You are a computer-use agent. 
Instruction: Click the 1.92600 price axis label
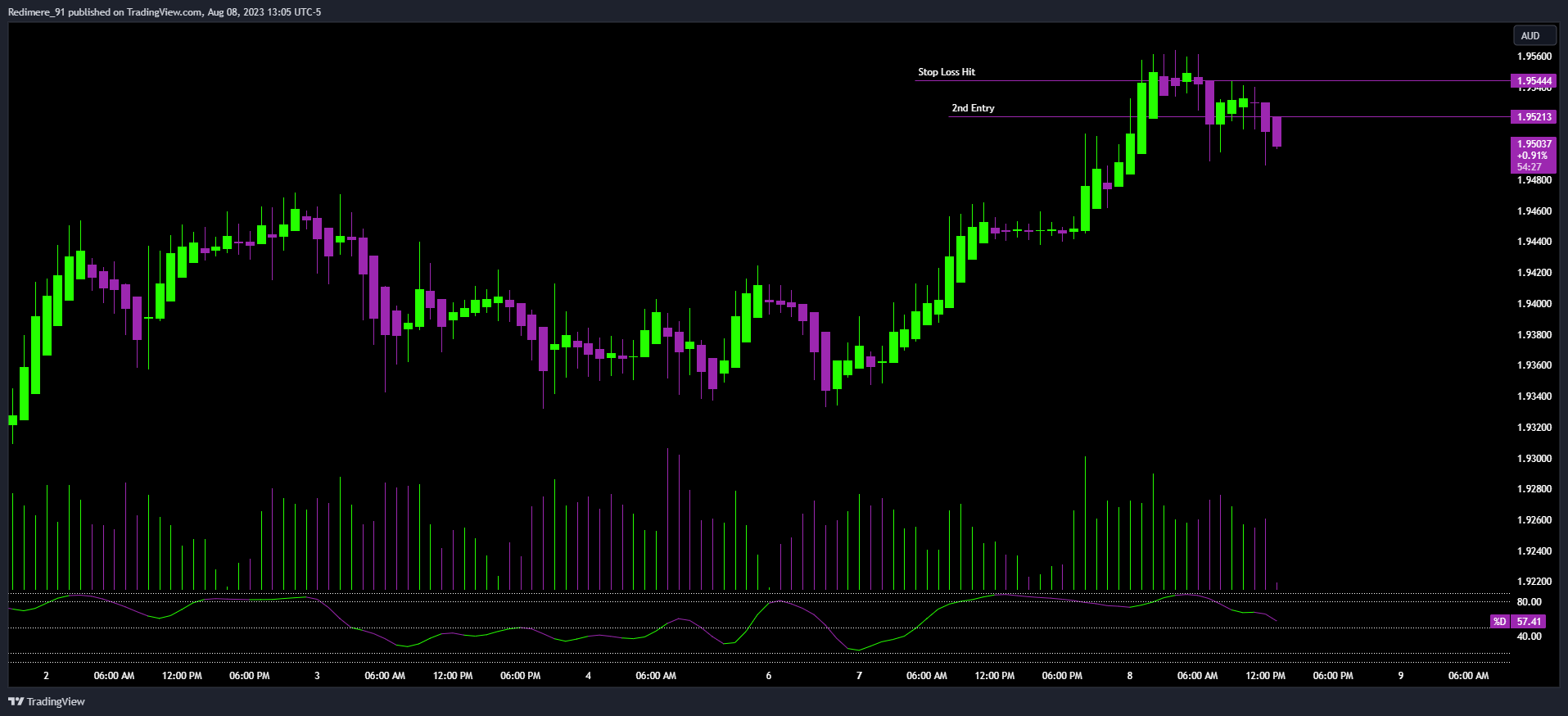(1534, 520)
